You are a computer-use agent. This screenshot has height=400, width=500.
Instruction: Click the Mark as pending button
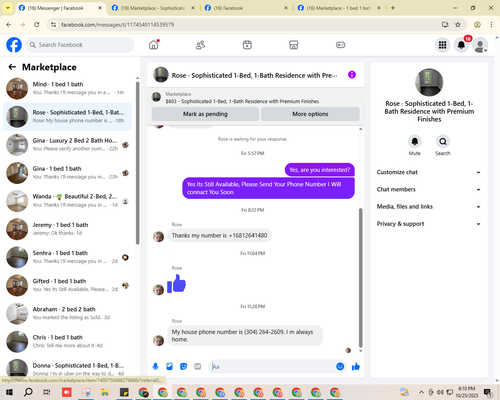click(205, 114)
